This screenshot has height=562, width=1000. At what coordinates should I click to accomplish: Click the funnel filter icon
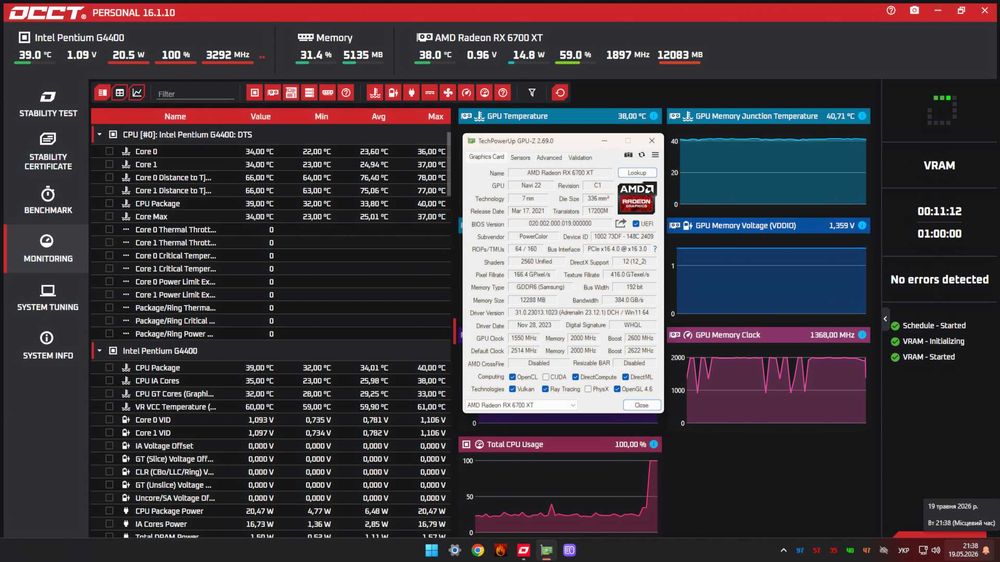[532, 93]
